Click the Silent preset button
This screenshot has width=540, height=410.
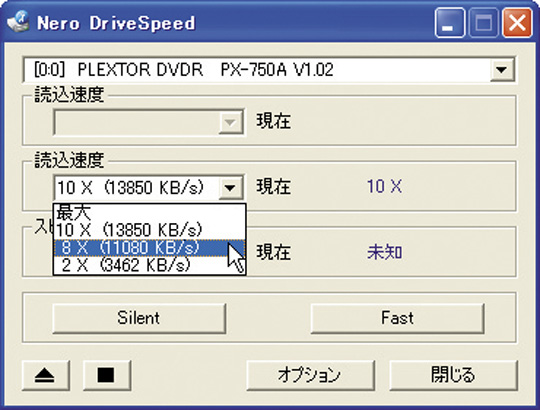tap(139, 318)
